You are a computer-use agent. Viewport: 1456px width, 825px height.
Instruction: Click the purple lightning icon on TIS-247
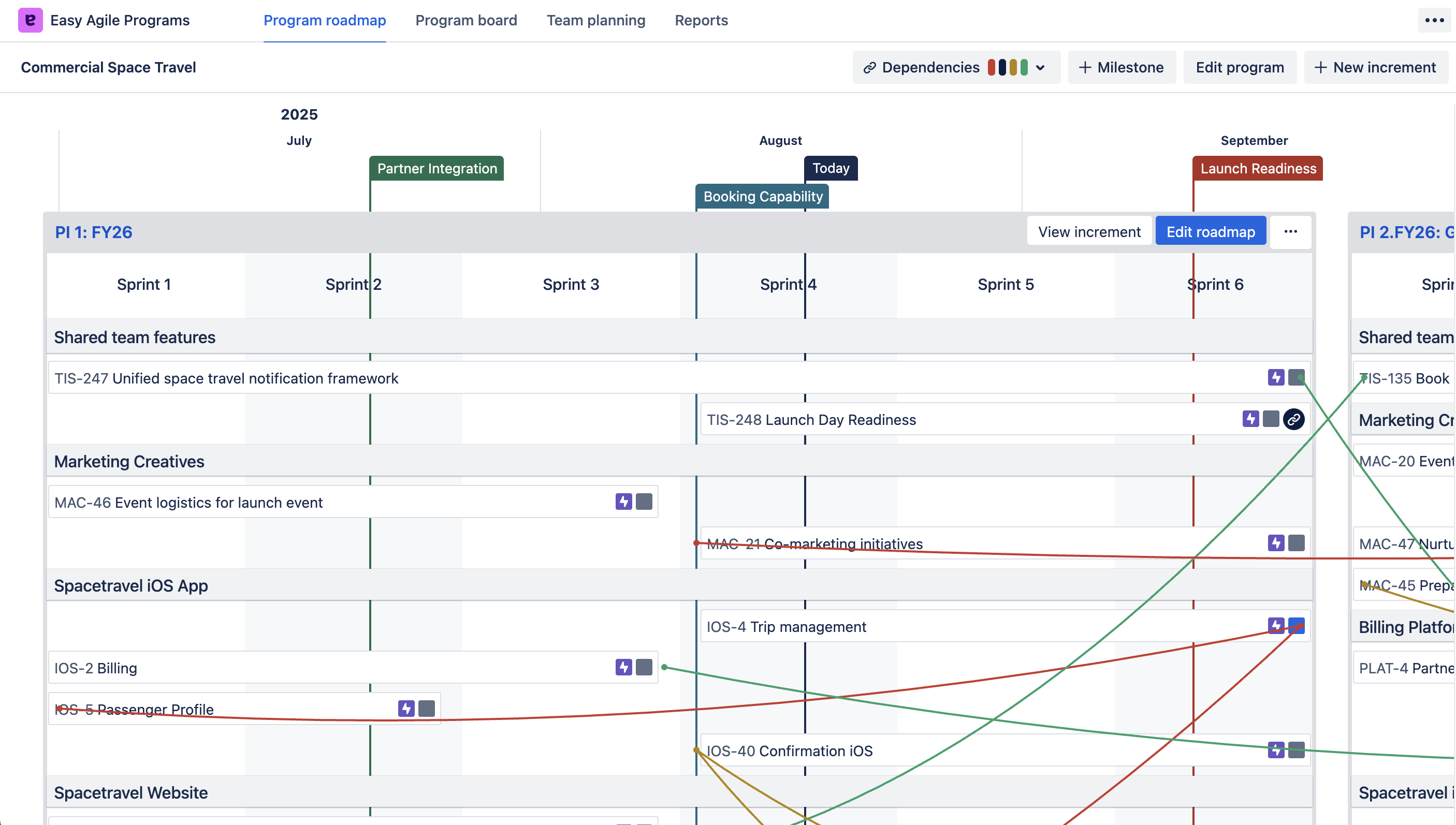[x=1276, y=377]
